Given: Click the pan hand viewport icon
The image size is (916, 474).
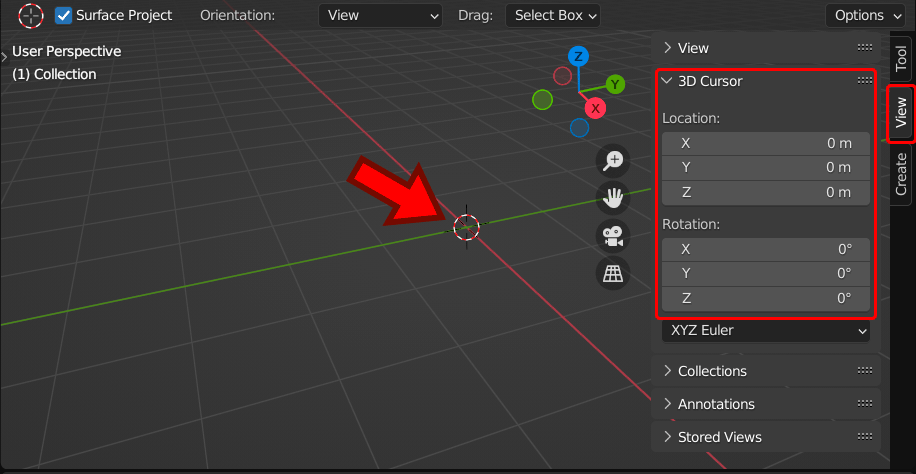Looking at the screenshot, I should 613,198.
